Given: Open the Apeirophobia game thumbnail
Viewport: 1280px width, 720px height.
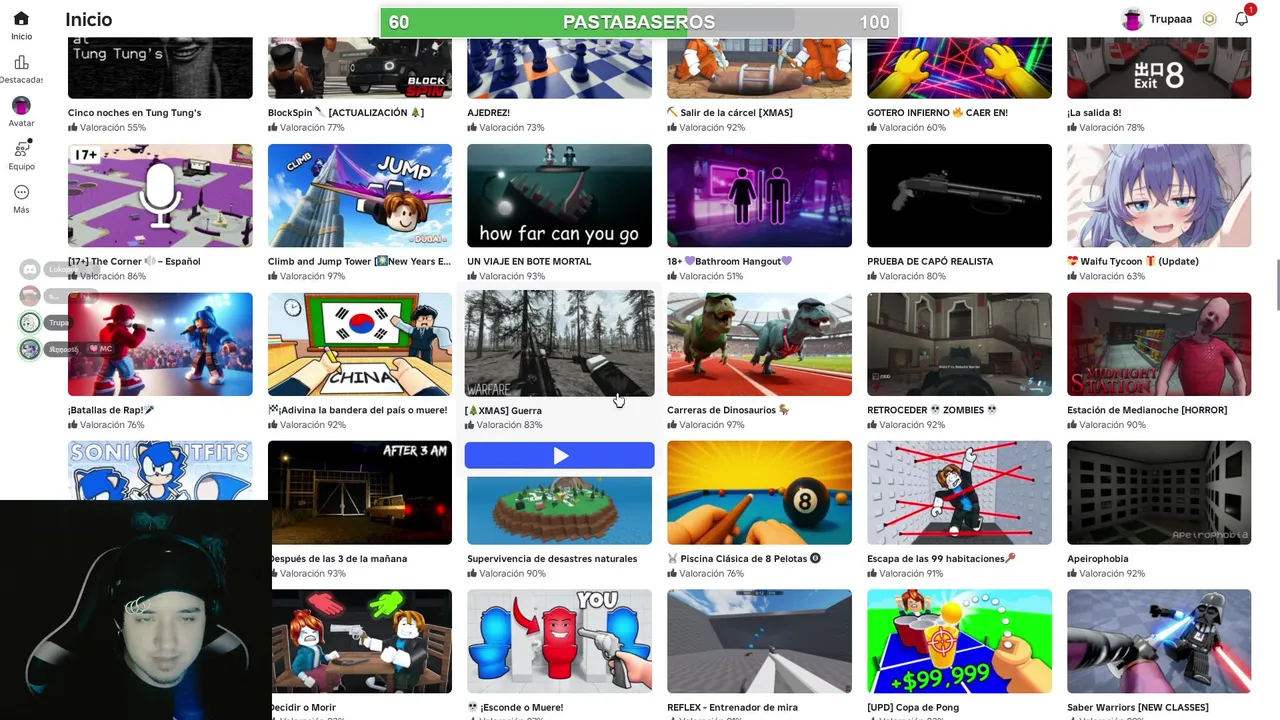Looking at the screenshot, I should pyautogui.click(x=1159, y=493).
